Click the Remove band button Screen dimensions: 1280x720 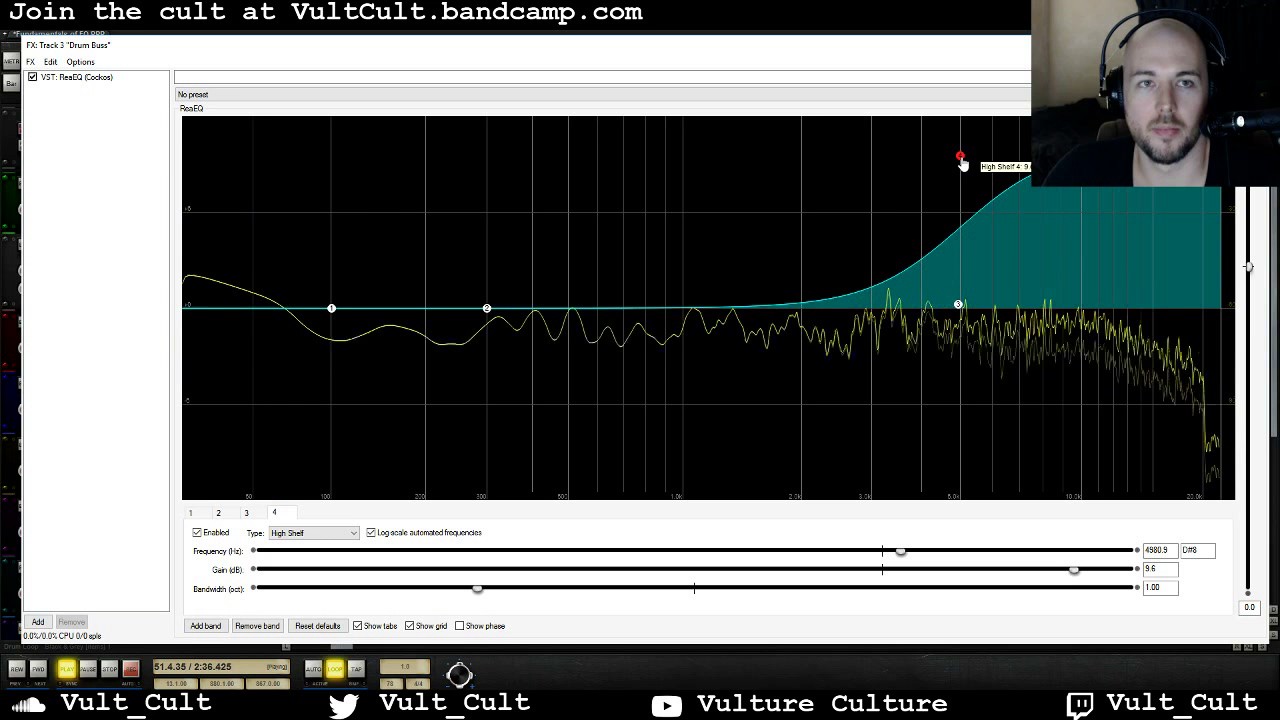point(257,626)
